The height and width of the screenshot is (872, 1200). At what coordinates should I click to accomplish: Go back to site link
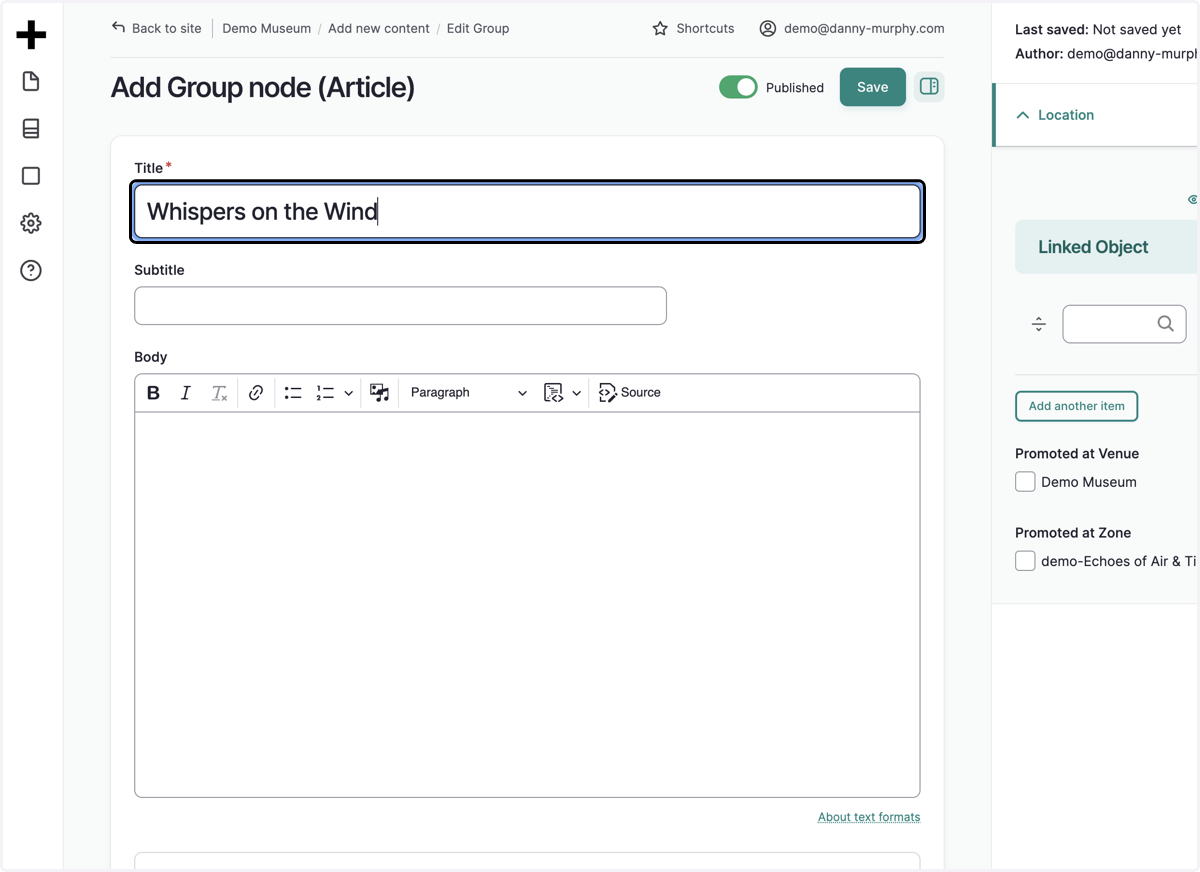156,28
